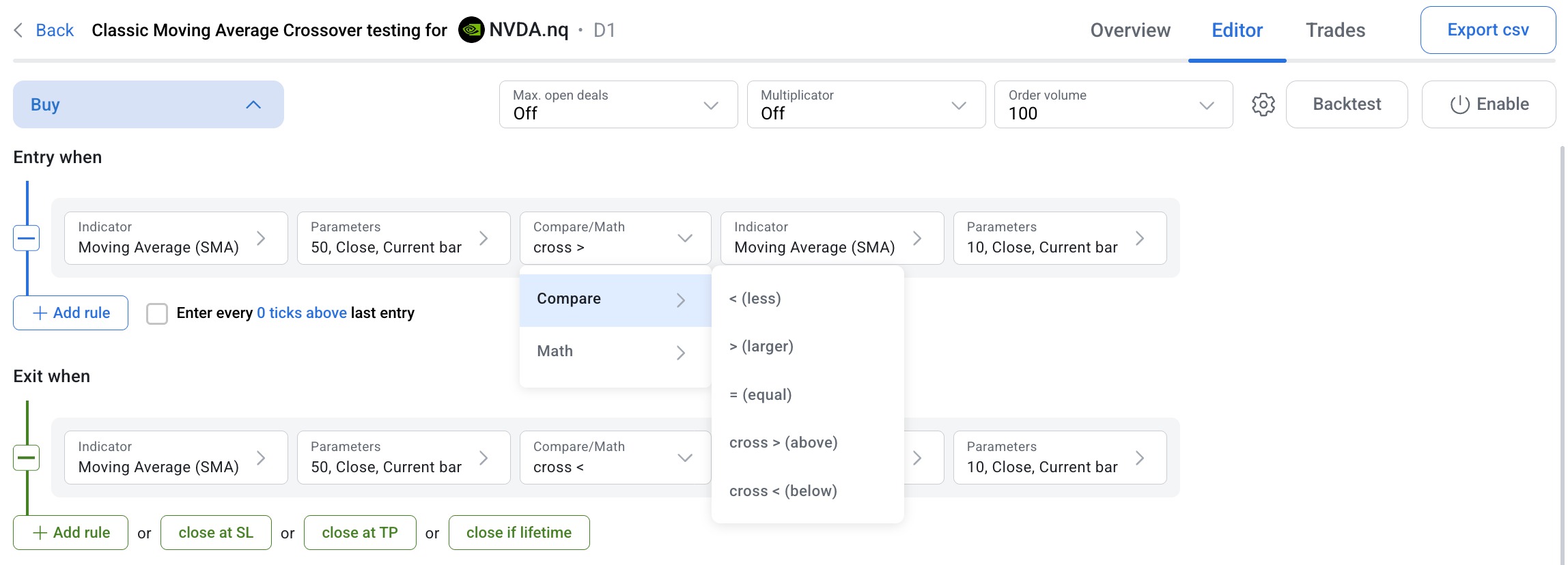This screenshot has width=1568, height=565.
Task: Switch to the Trades tab
Action: [1335, 30]
